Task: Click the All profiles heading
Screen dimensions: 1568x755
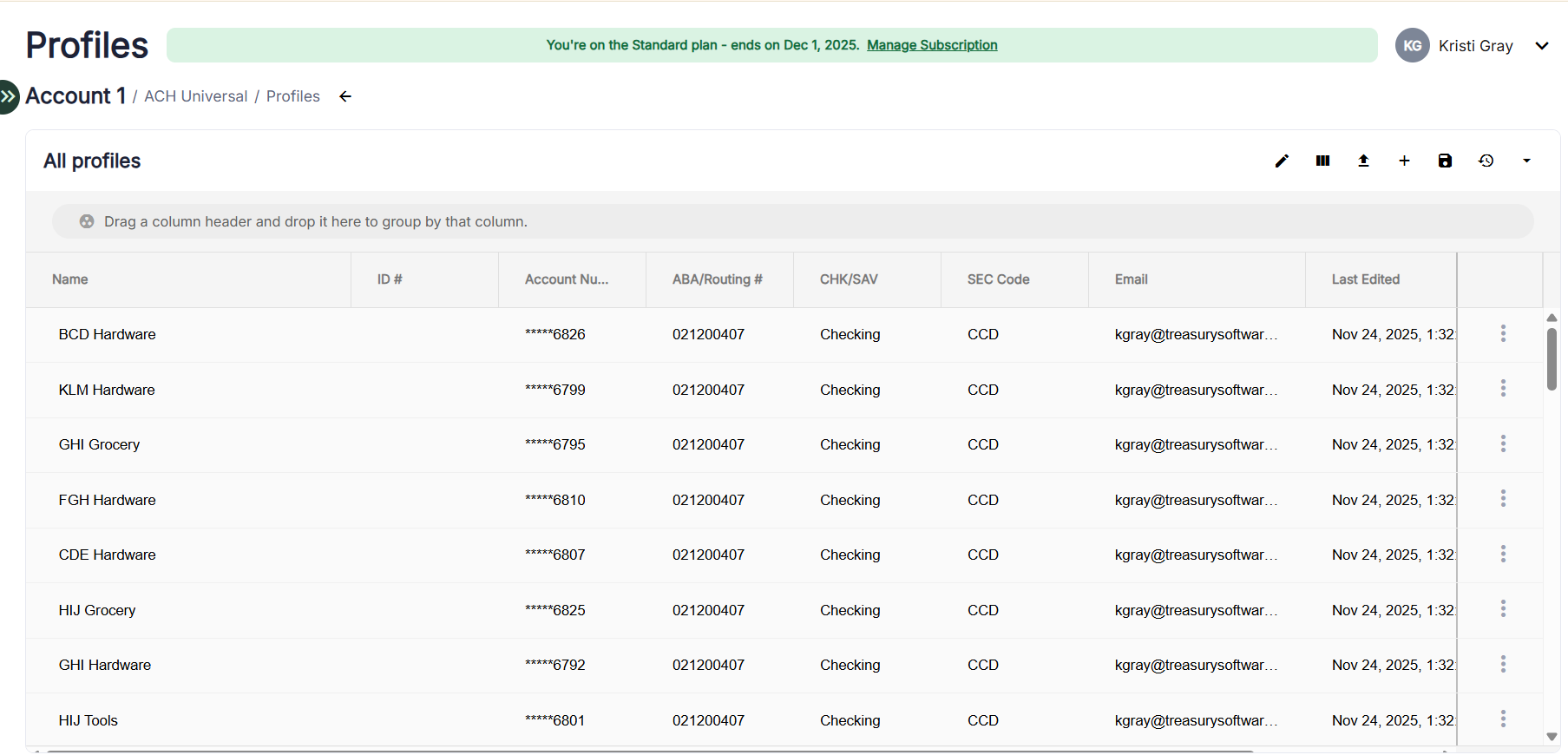Action: pyautogui.click(x=92, y=161)
